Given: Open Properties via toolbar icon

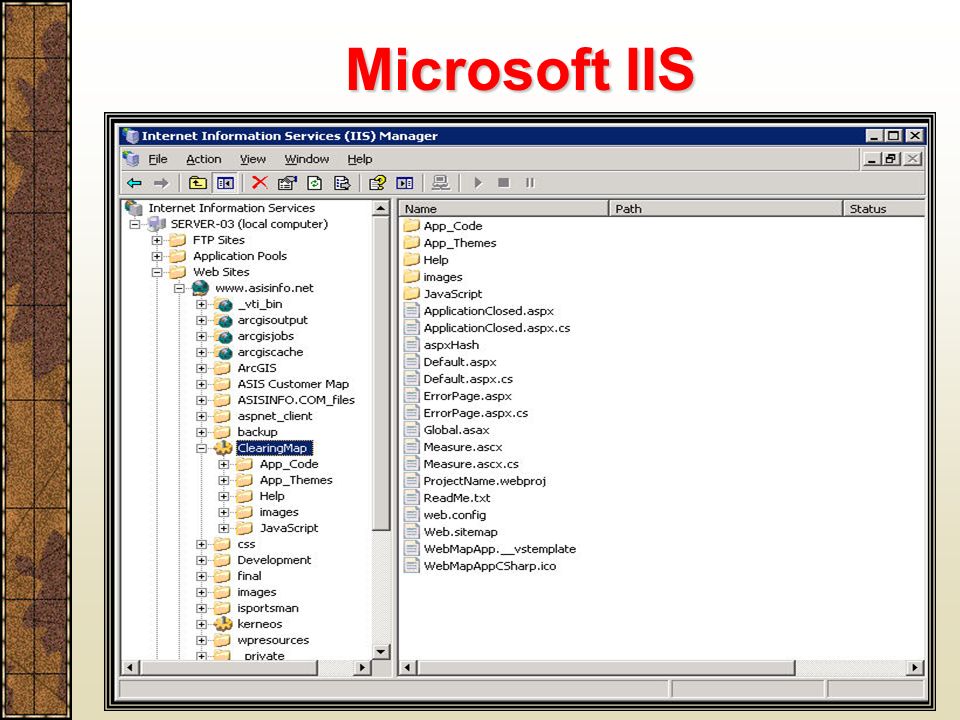Looking at the screenshot, I should (x=287, y=182).
